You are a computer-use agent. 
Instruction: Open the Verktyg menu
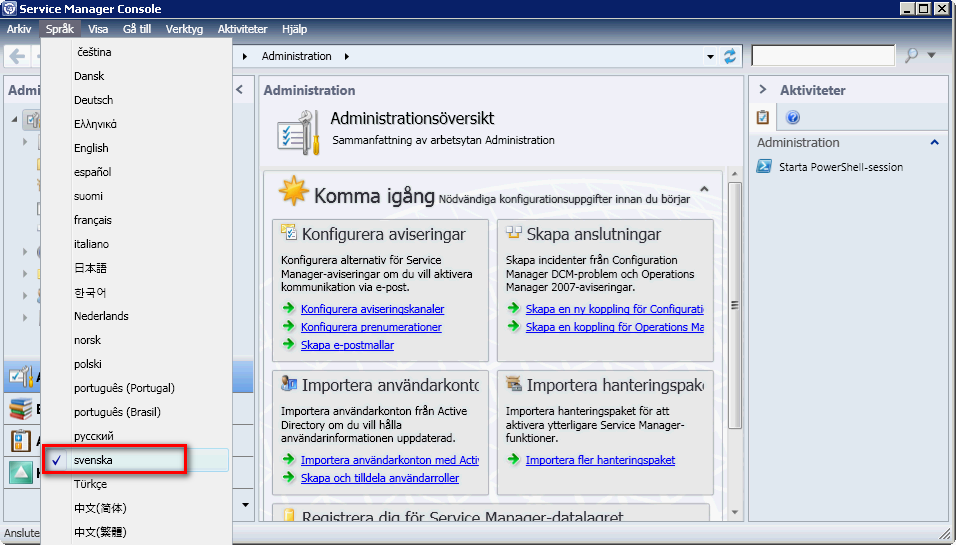(x=184, y=29)
